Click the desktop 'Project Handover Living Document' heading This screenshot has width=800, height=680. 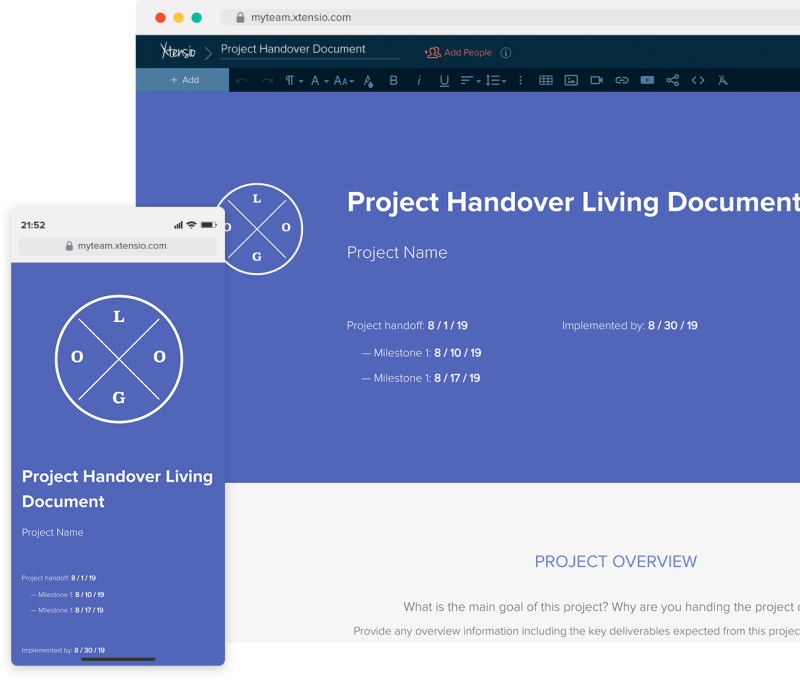coord(573,203)
